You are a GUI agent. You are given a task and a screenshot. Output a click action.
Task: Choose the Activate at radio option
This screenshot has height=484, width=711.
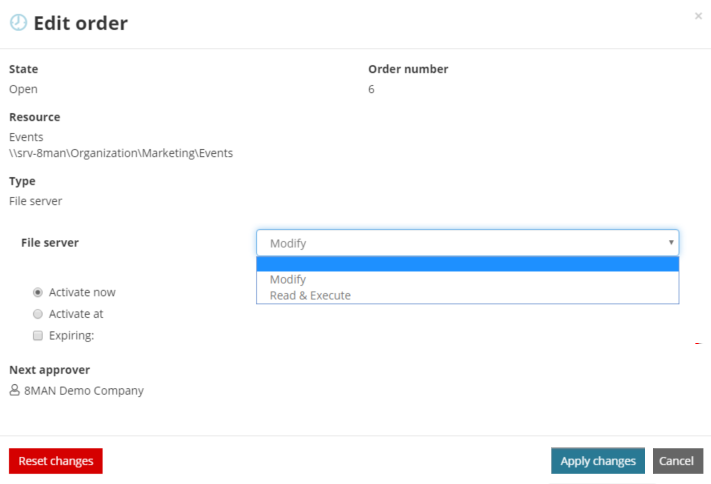[38, 314]
